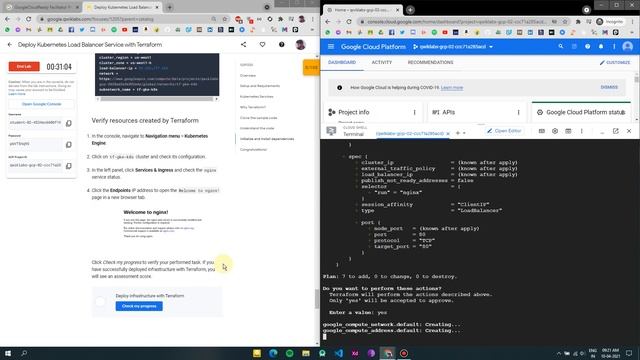Share the Qwiklabs lab
Screen dimensions: 640x360
pos(243,44)
